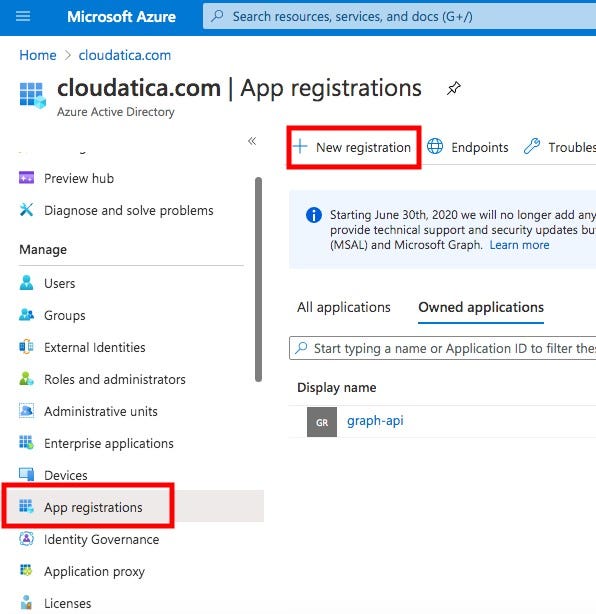Click the Enterprise applications grid icon

tap(26, 443)
